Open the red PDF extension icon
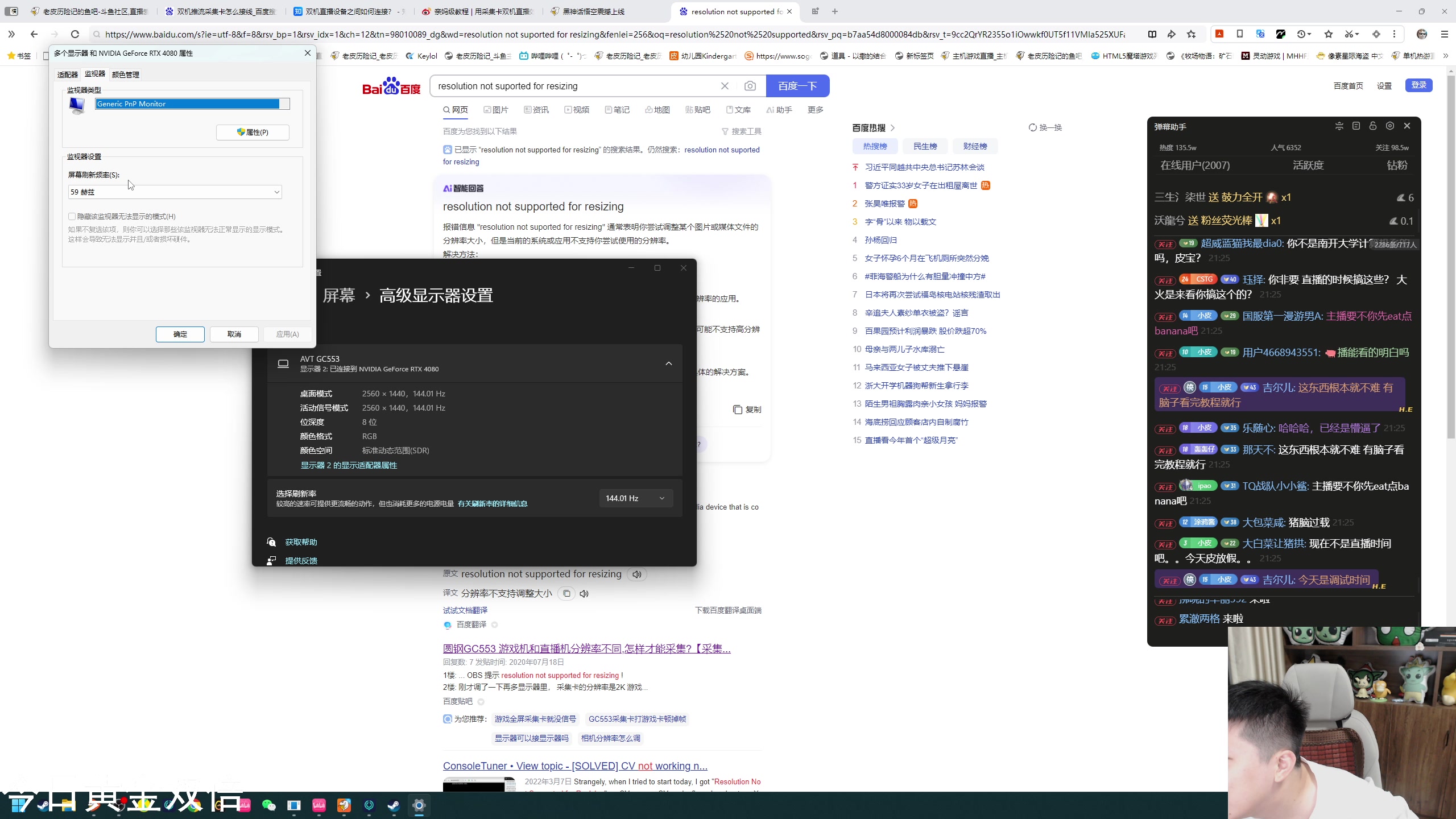Viewport: 1456px width, 819px height. tap(1219, 34)
